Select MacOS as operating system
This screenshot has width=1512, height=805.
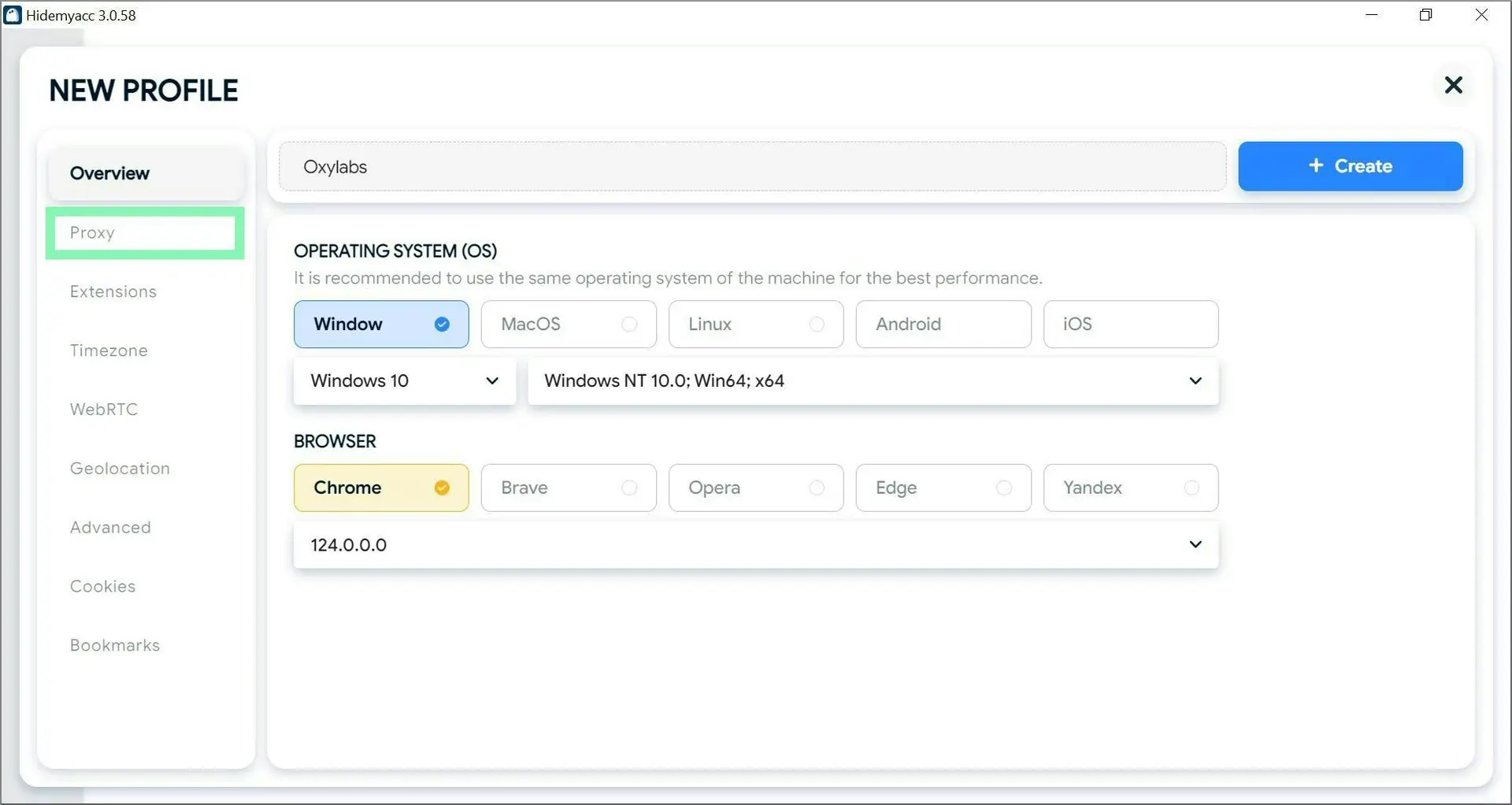click(x=568, y=324)
